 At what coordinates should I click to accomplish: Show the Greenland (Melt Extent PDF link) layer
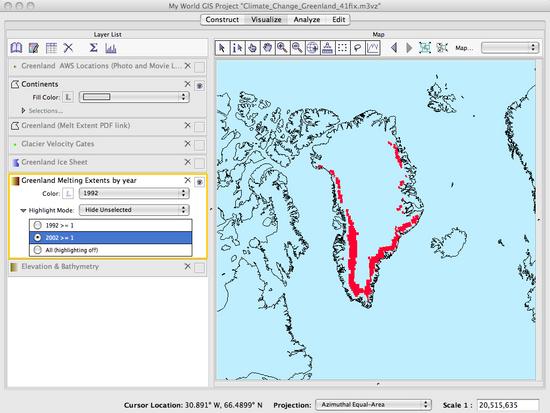point(200,127)
